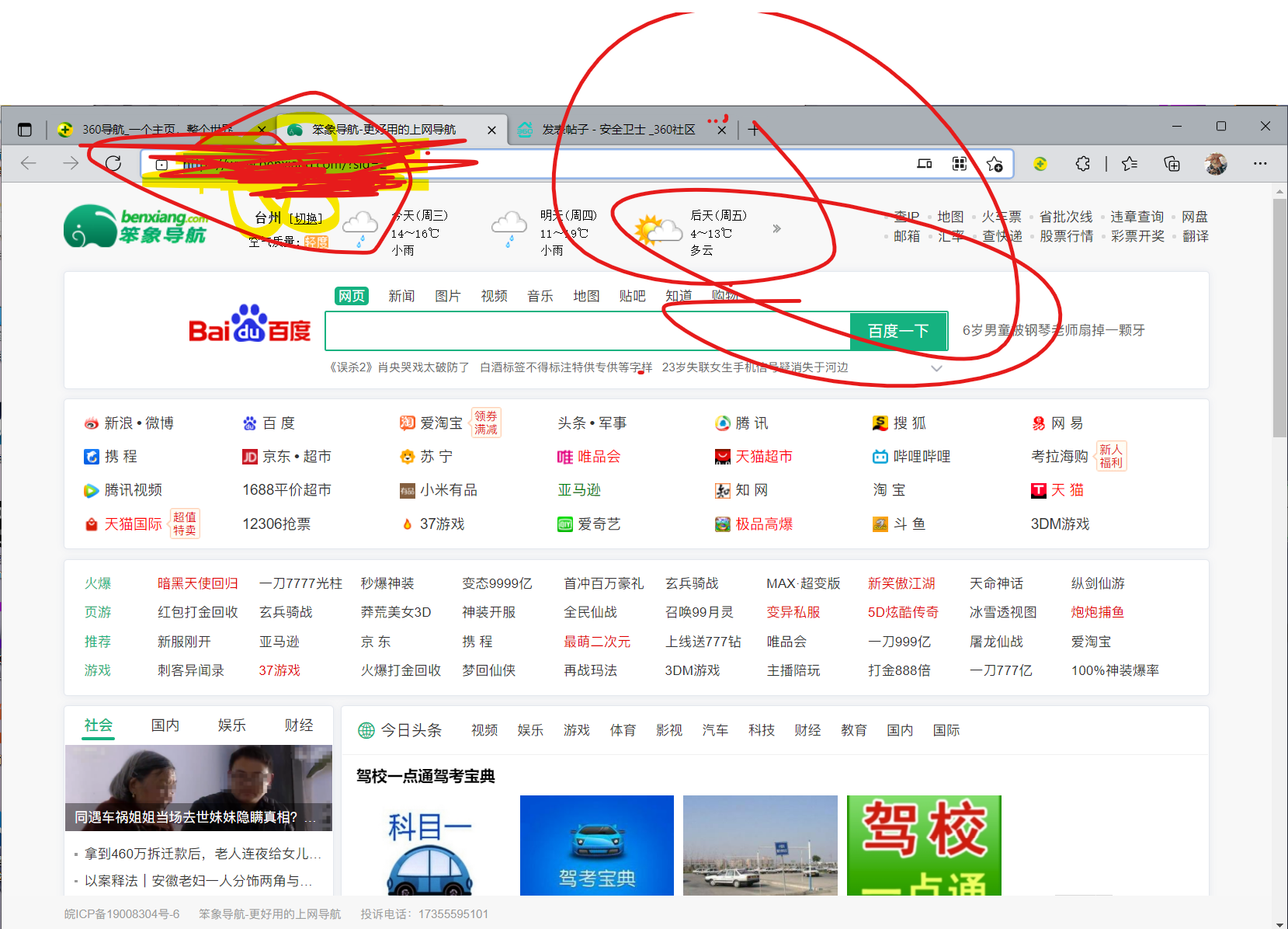Open a new tab with plus button
The height and width of the screenshot is (929, 1288).
(753, 130)
